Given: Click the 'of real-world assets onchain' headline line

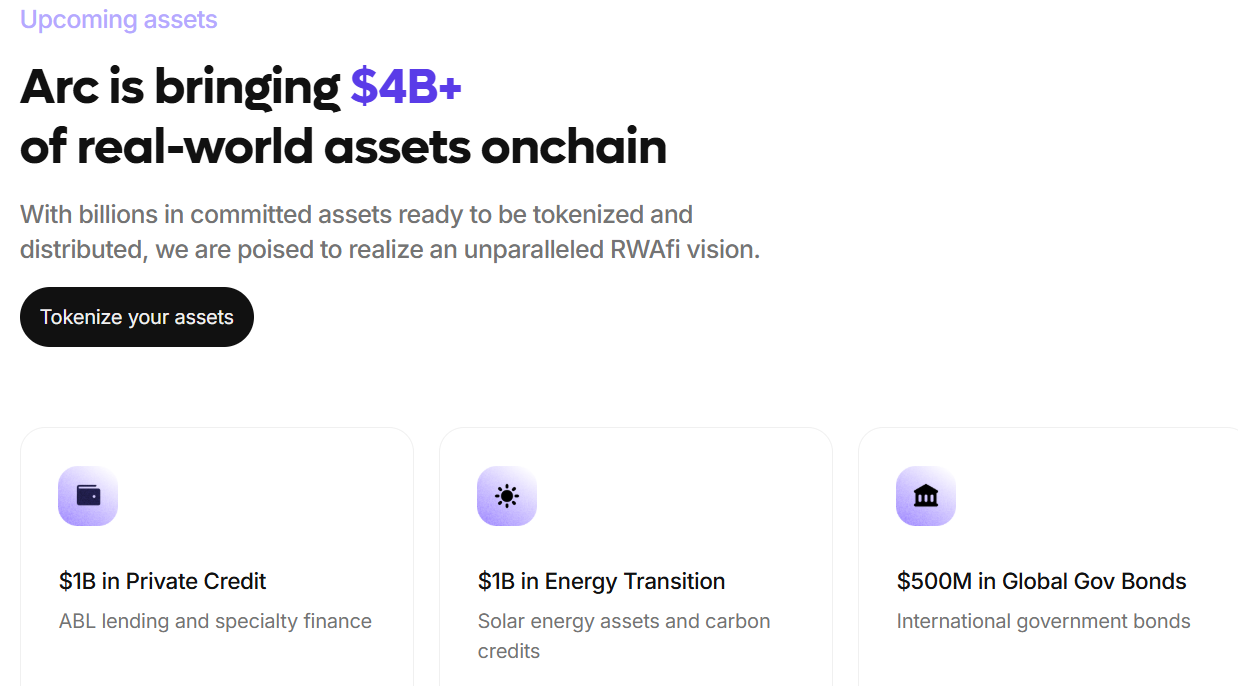Looking at the screenshot, I should point(343,147).
